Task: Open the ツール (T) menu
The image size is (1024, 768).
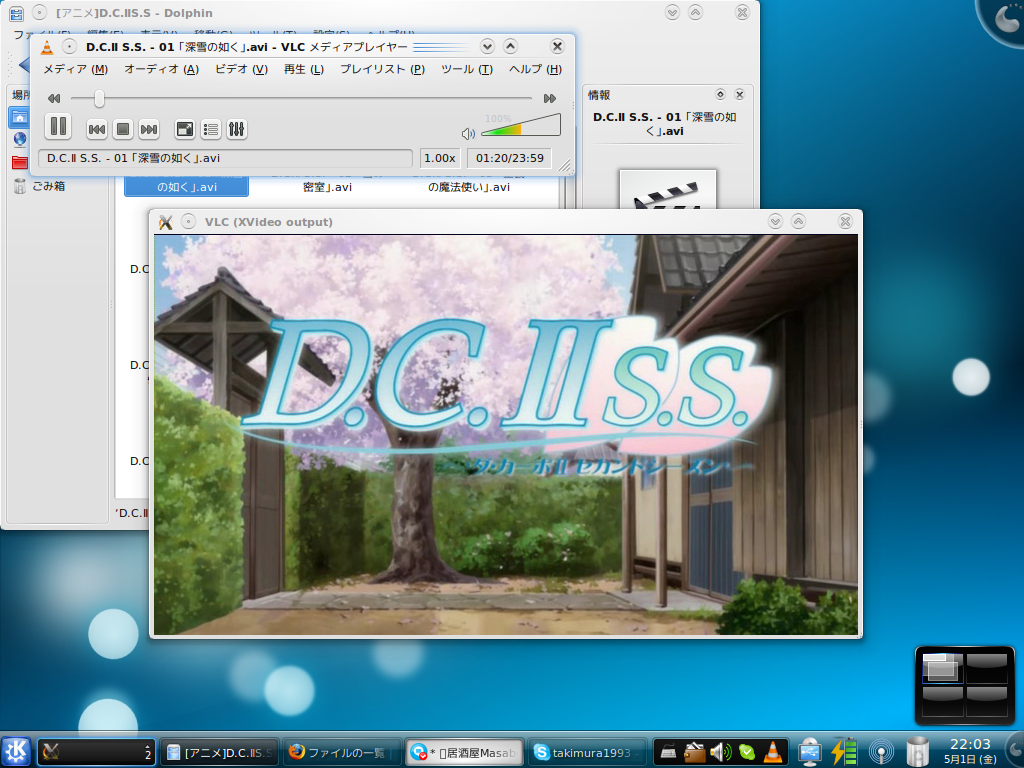Action: tap(467, 69)
